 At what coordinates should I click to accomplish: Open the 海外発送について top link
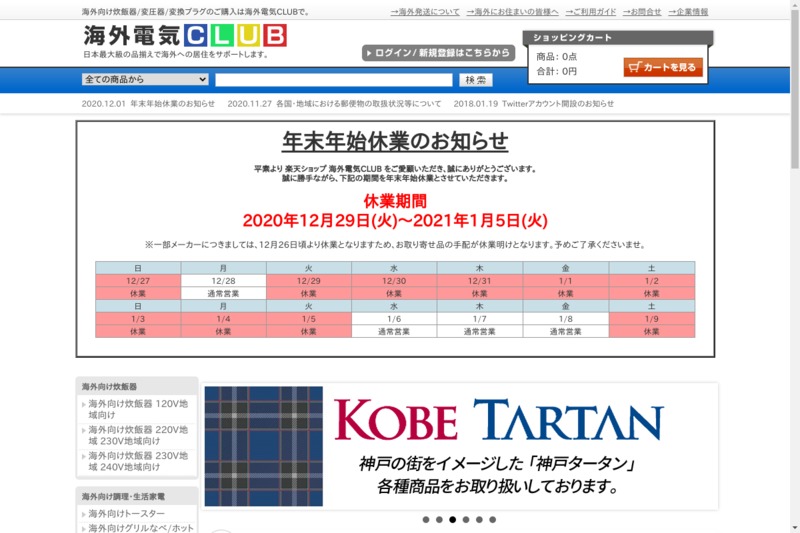(425, 12)
